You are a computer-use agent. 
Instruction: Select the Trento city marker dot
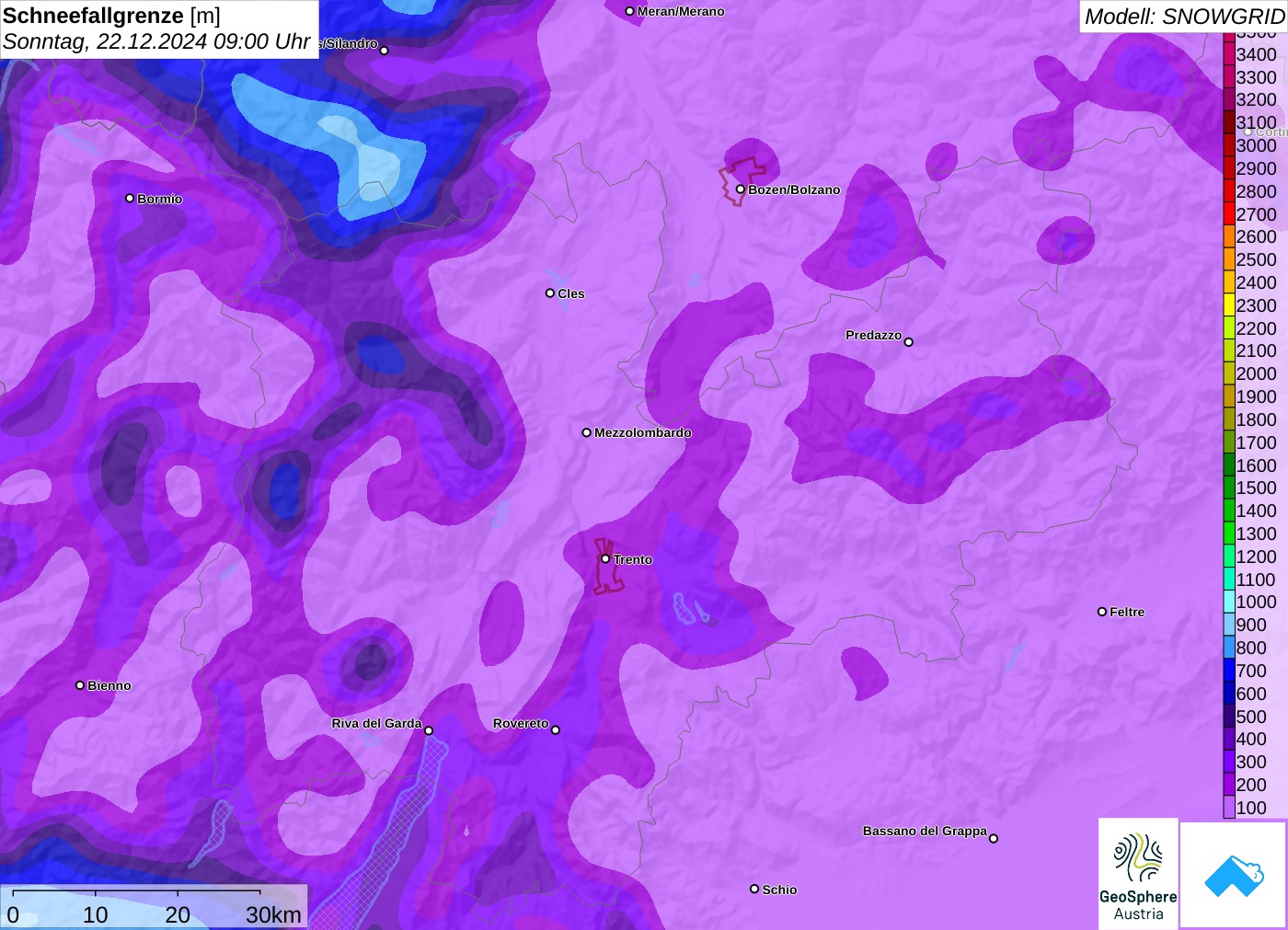coord(605,558)
